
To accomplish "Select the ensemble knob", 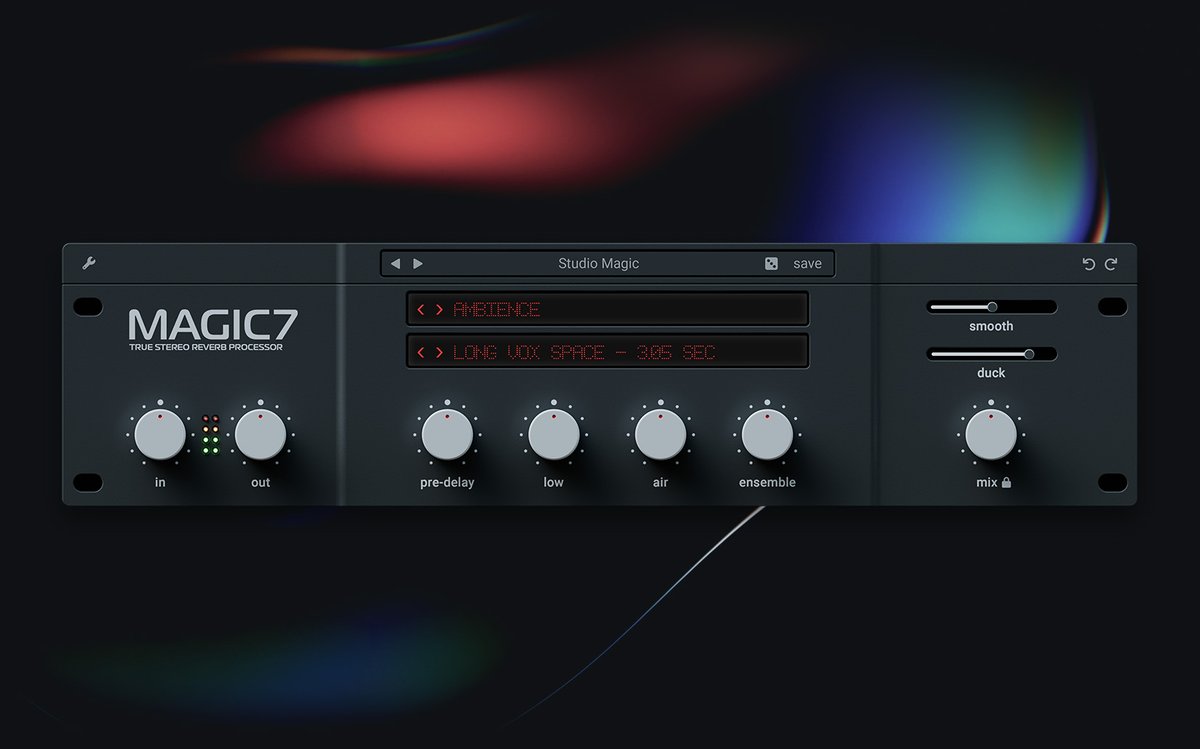I will tap(766, 434).
